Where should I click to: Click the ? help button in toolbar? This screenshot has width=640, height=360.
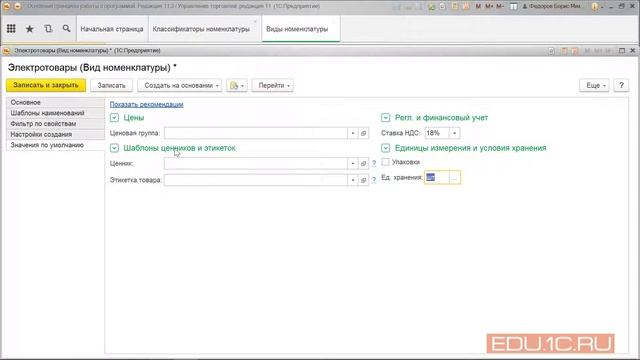point(621,85)
